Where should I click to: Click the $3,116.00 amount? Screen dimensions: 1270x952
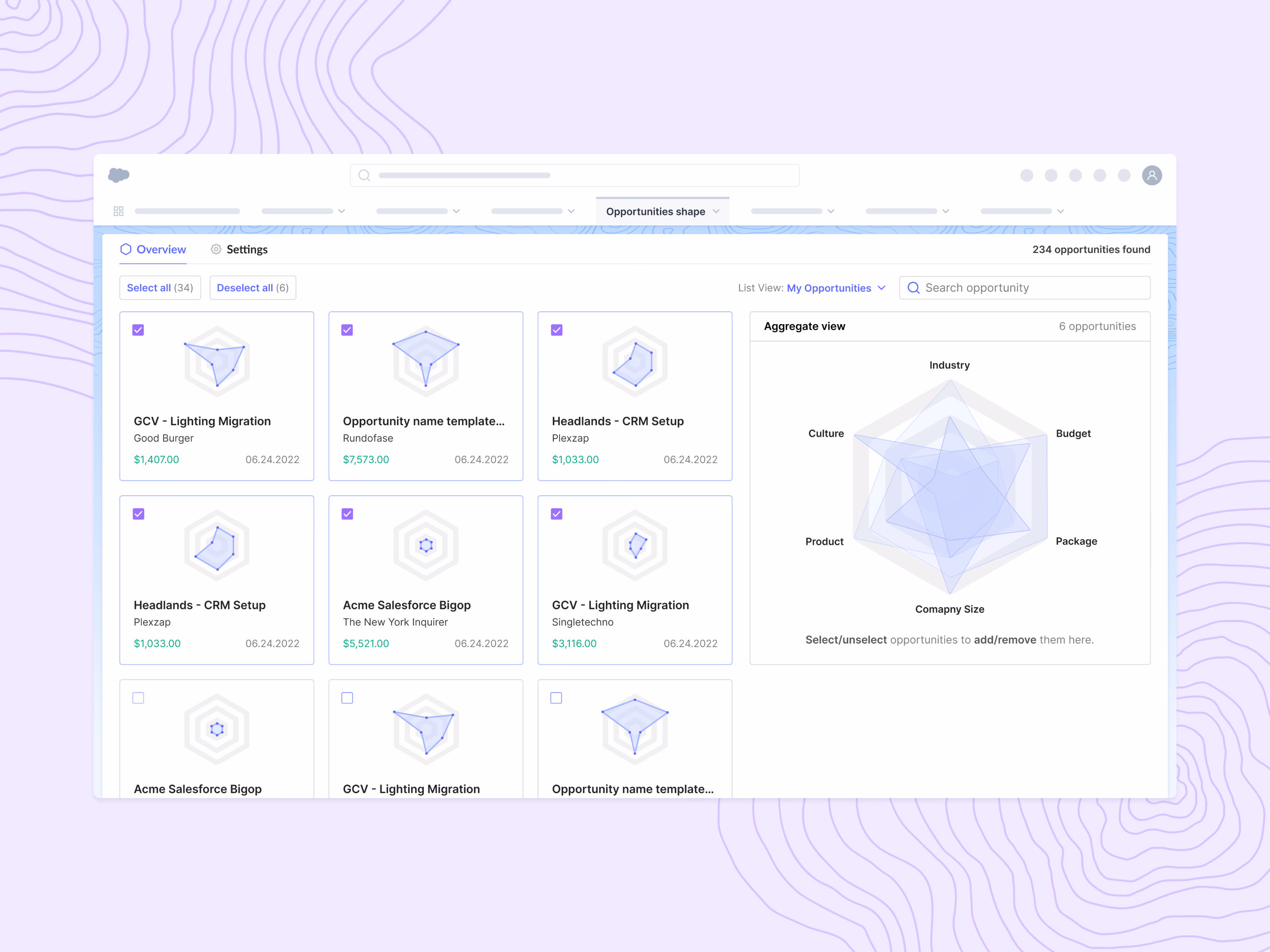point(574,644)
